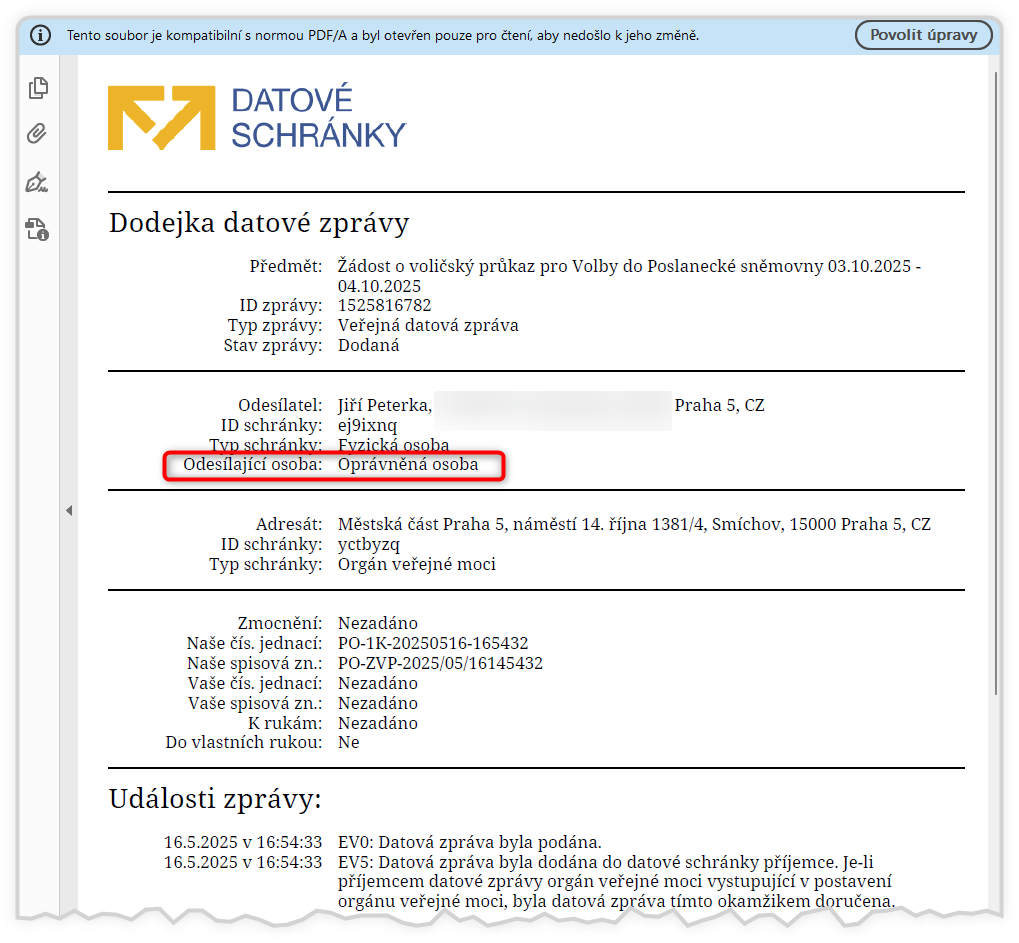Select file mark PO-ZVP-2025/05/16145432
Screen dimensions: 1019x943
[x=440, y=664]
